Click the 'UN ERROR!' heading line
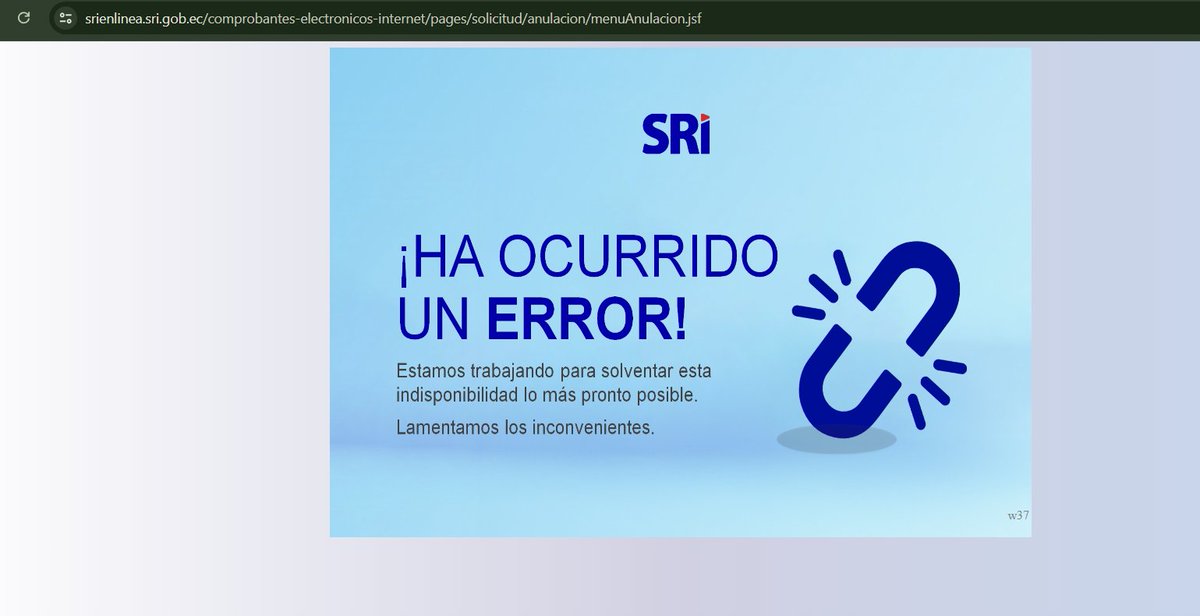Image resolution: width=1200 pixels, height=616 pixels. (x=543, y=319)
